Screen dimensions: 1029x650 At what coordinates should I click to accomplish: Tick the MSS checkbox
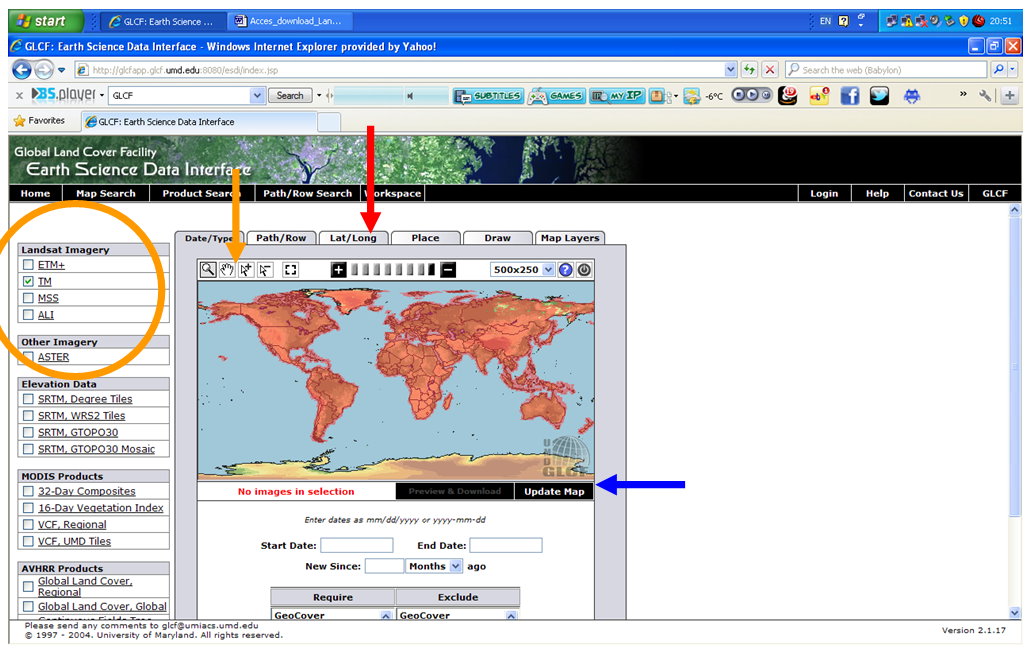28,298
